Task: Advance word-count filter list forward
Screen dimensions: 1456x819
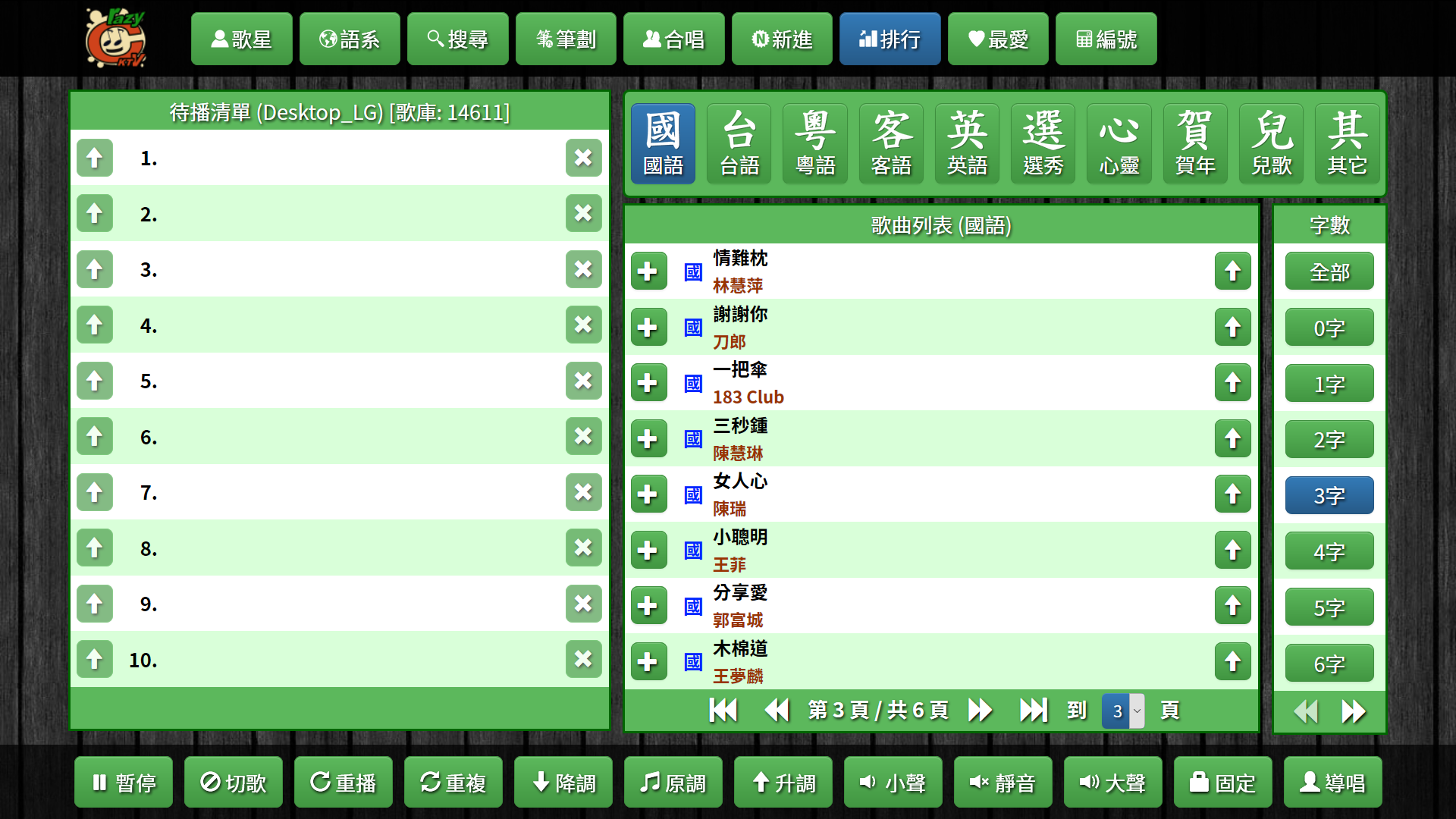Action: (1353, 711)
